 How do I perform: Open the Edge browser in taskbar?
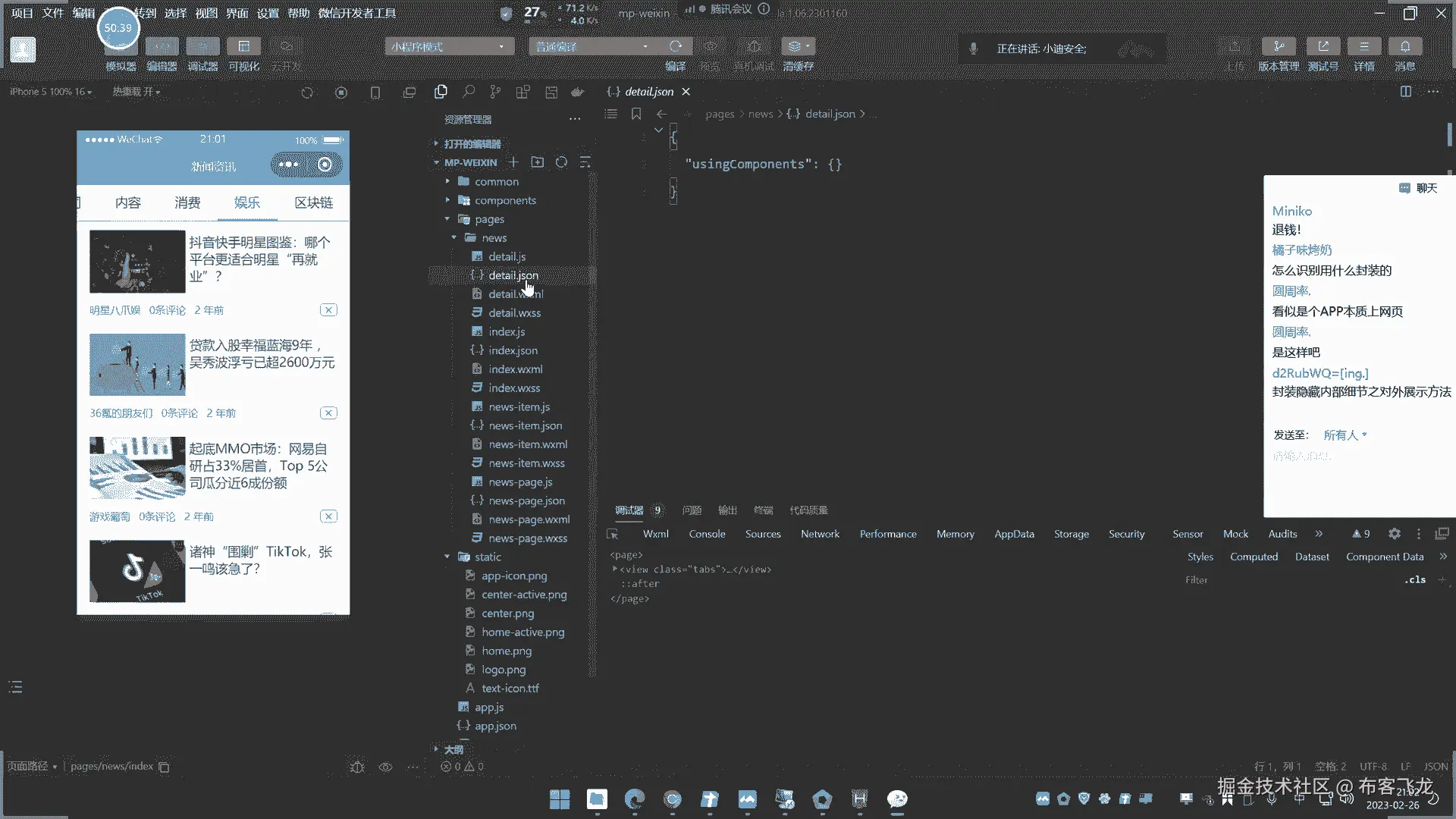[x=634, y=799]
